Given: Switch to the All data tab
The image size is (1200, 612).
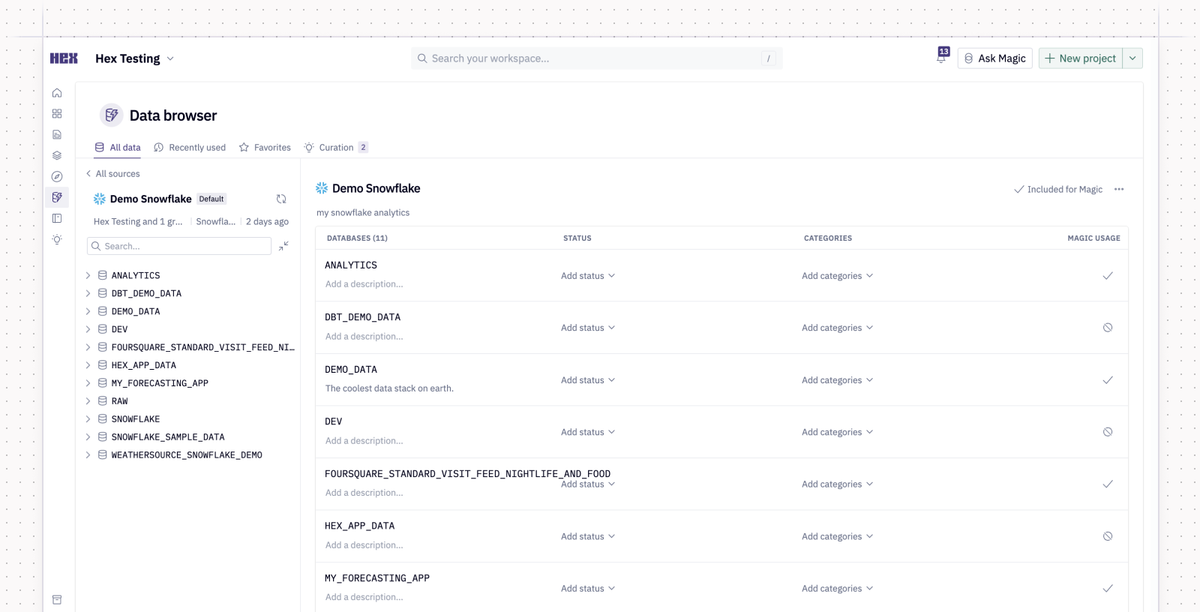Looking at the screenshot, I should click(x=117, y=147).
